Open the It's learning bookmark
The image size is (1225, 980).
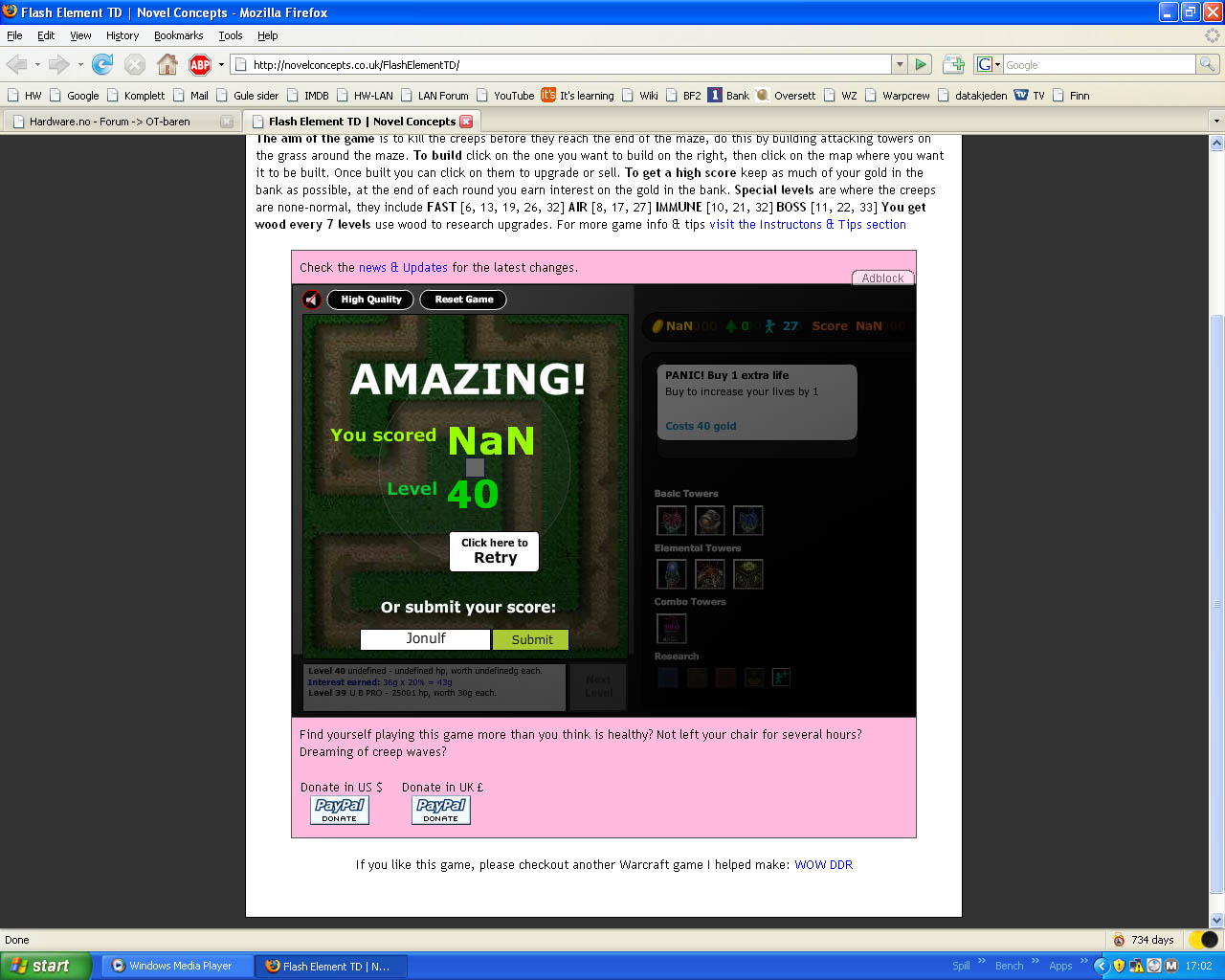coord(577,96)
